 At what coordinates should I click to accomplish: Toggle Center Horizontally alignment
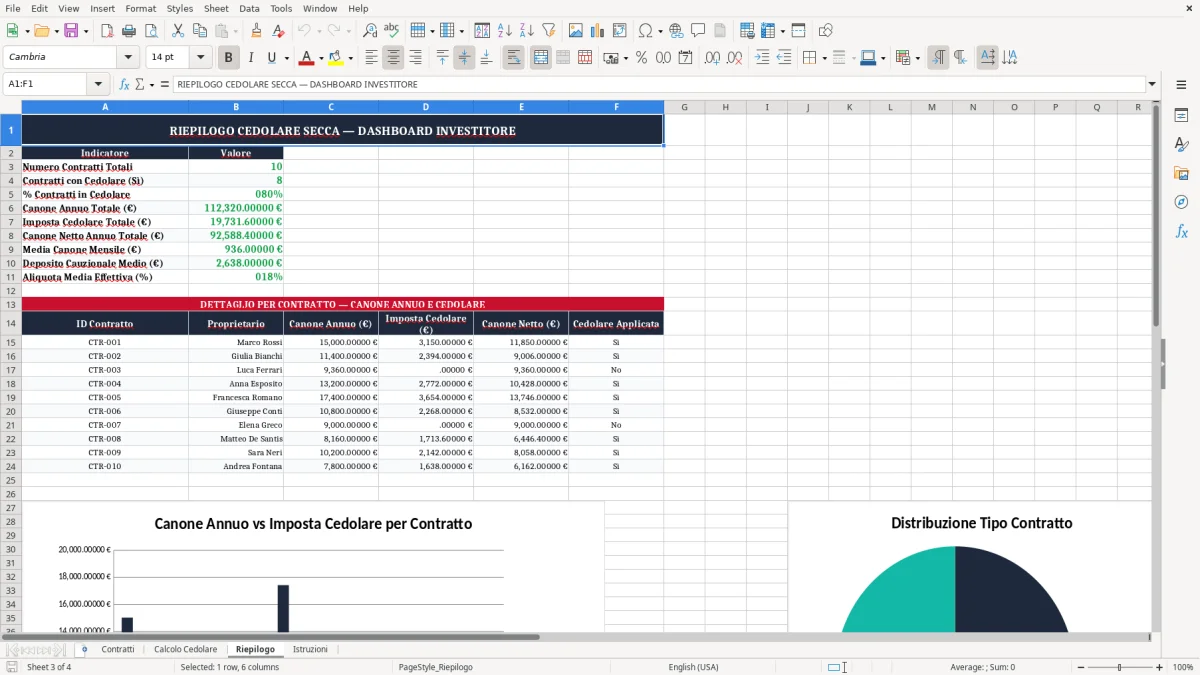[x=394, y=58]
